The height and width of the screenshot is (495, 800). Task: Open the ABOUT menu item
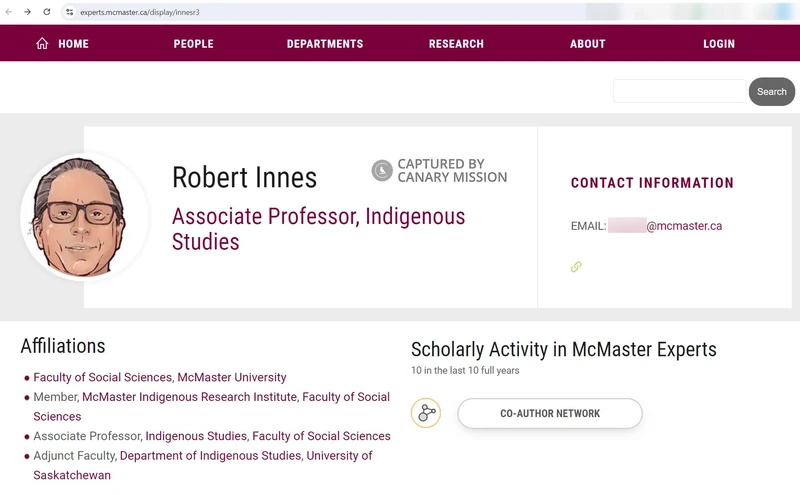coord(588,44)
